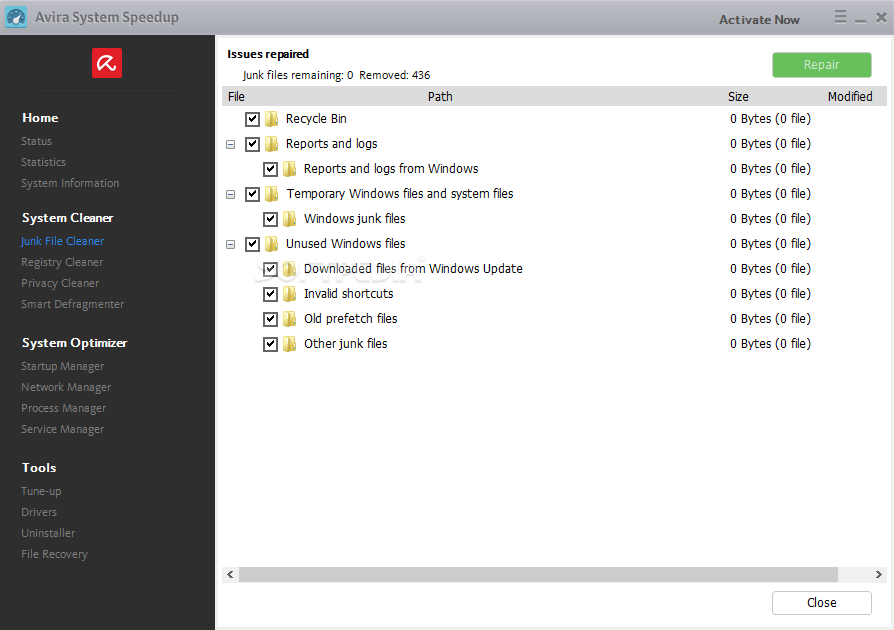Click the System Speedup speedometer icon in title bar
894x630 pixels.
pos(16,17)
